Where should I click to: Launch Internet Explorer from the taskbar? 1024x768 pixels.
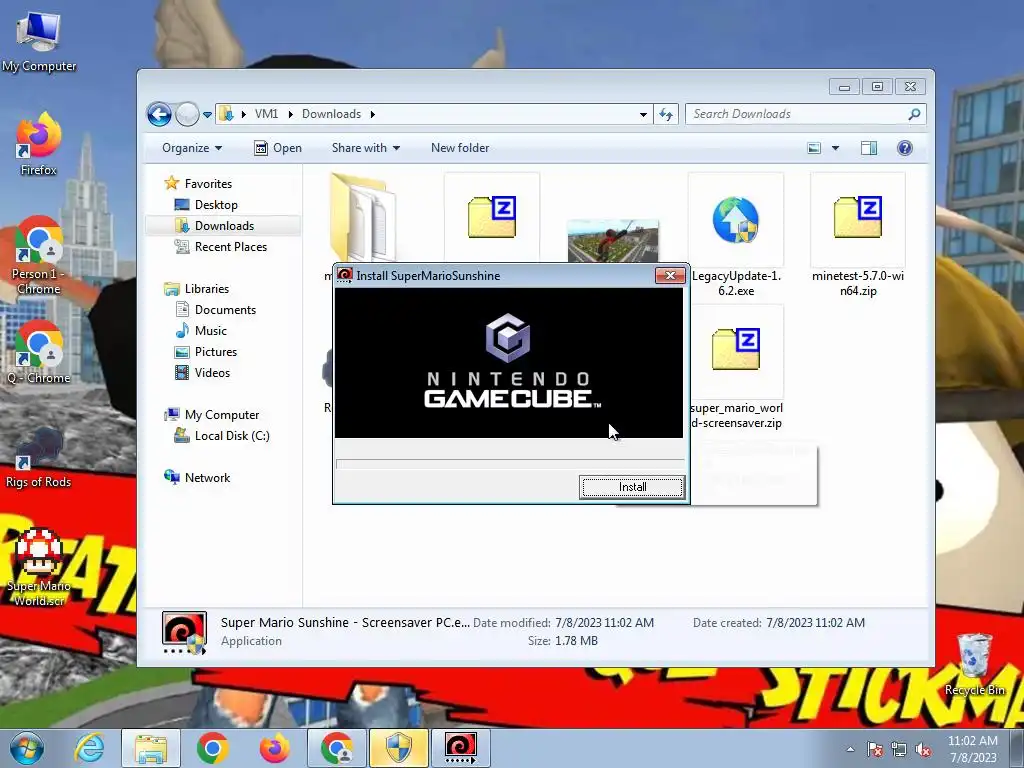(89, 748)
